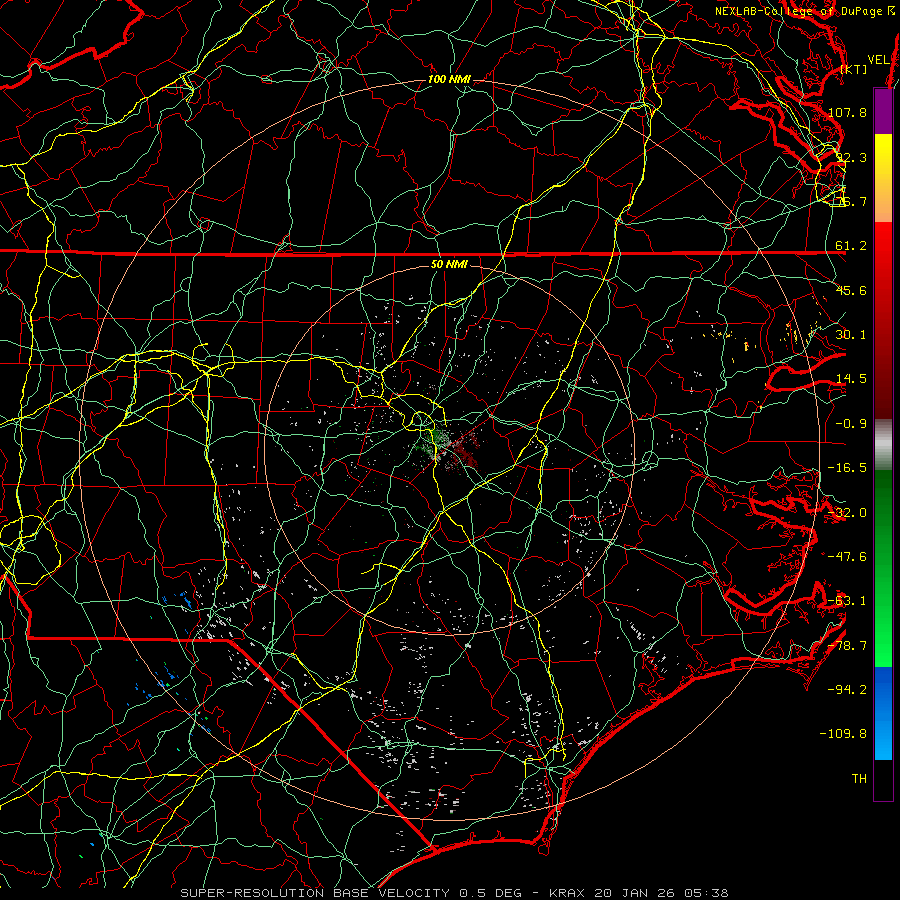900x900 pixels.
Task: Select the -0.9 value on the velocity scale
Action: point(851,424)
